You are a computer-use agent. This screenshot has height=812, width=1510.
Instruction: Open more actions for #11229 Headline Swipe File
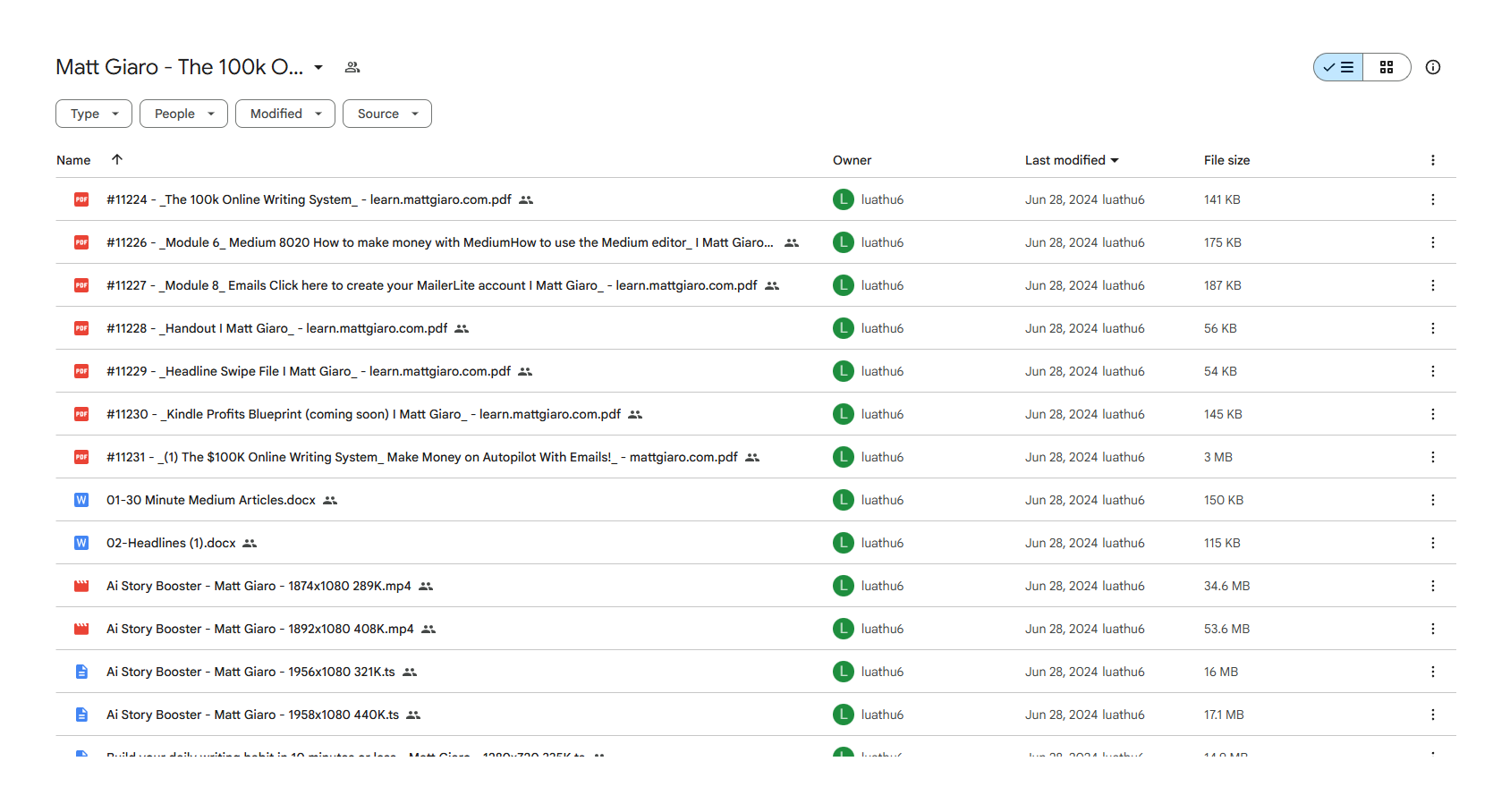tap(1433, 371)
